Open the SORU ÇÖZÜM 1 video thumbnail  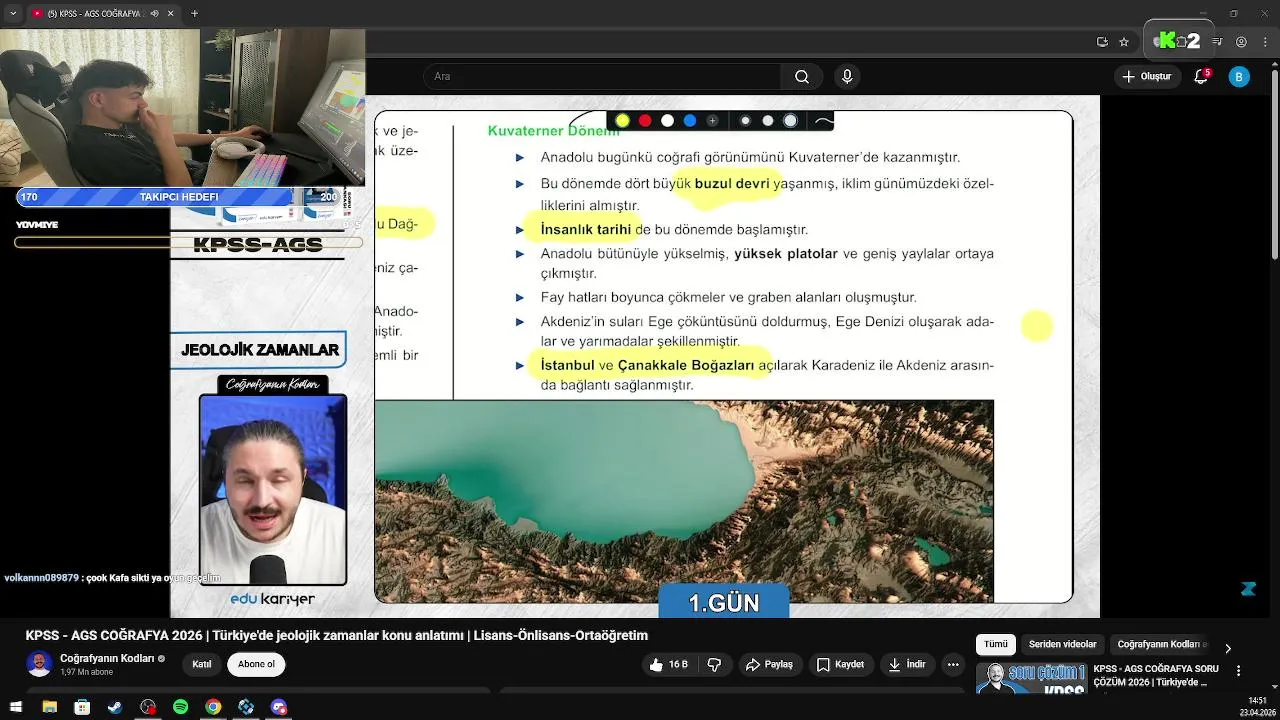click(1031, 678)
